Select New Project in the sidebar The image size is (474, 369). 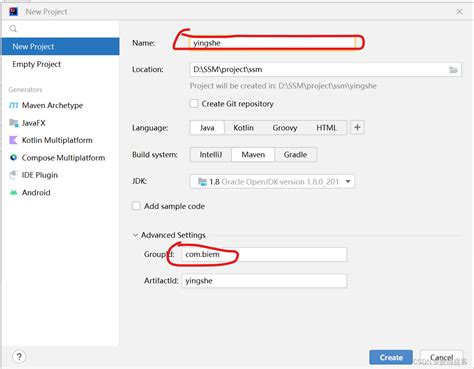[60, 46]
